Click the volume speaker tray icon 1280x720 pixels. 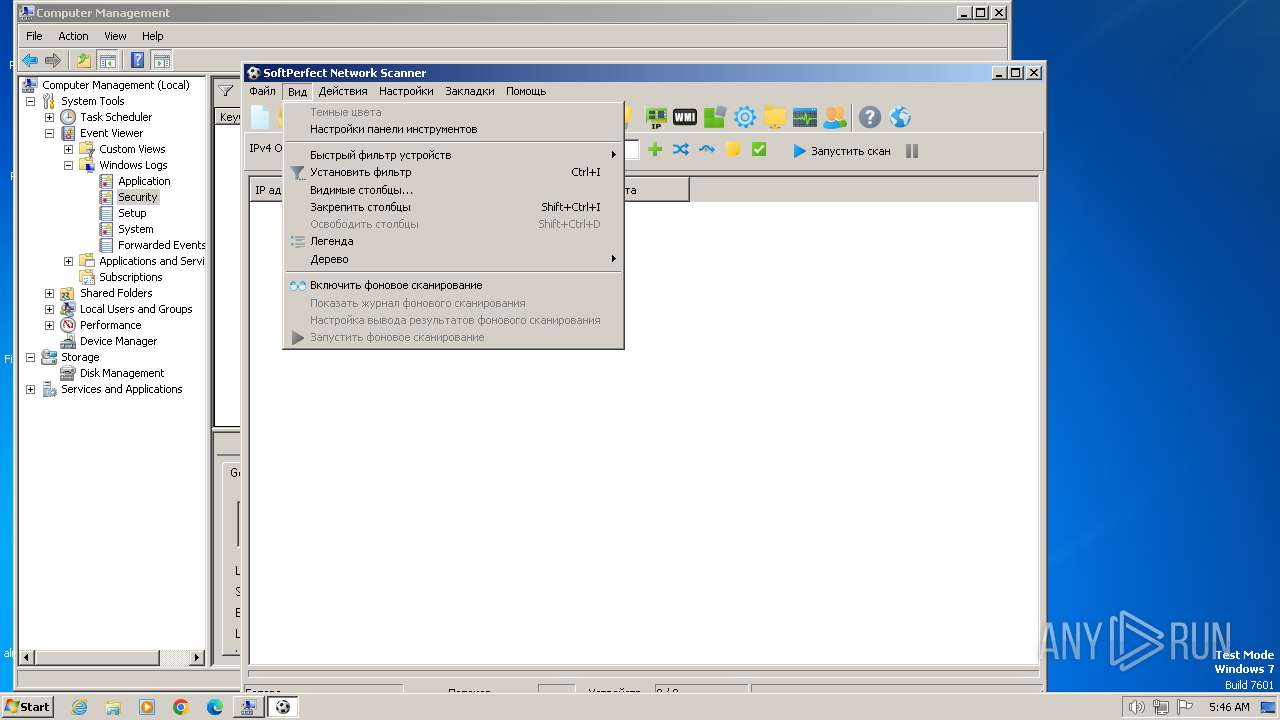[x=1136, y=707]
